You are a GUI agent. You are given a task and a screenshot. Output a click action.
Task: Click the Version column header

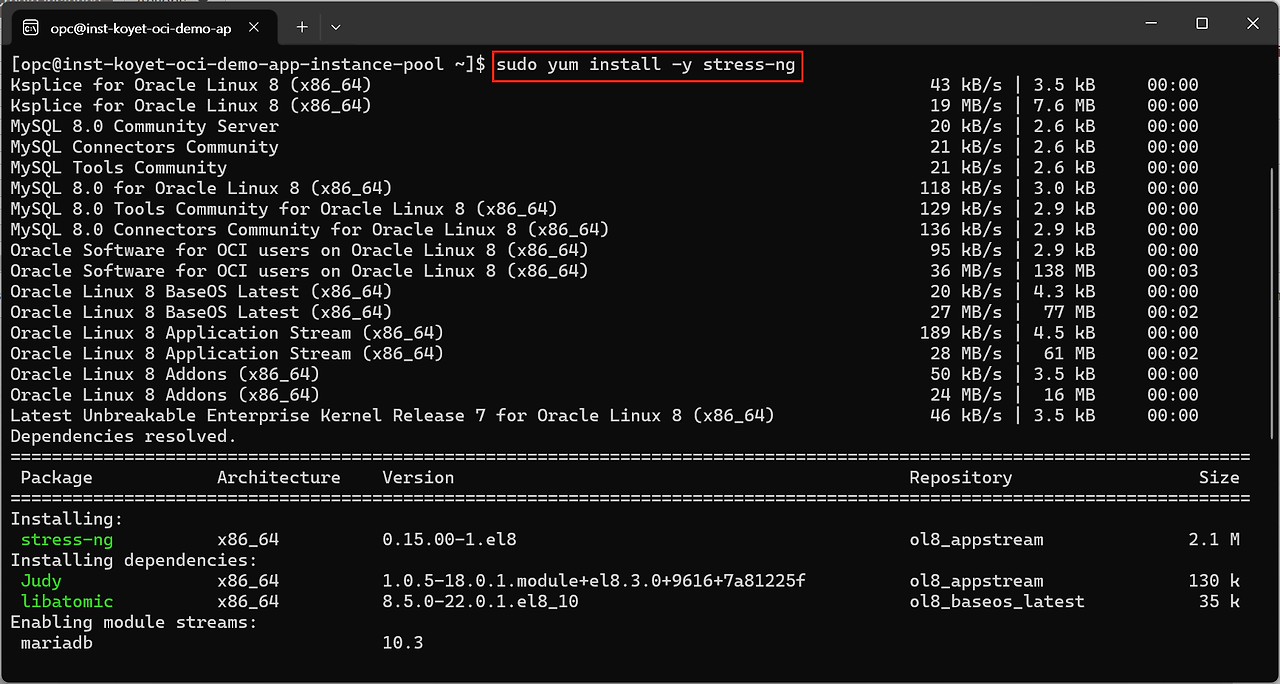(x=418, y=478)
